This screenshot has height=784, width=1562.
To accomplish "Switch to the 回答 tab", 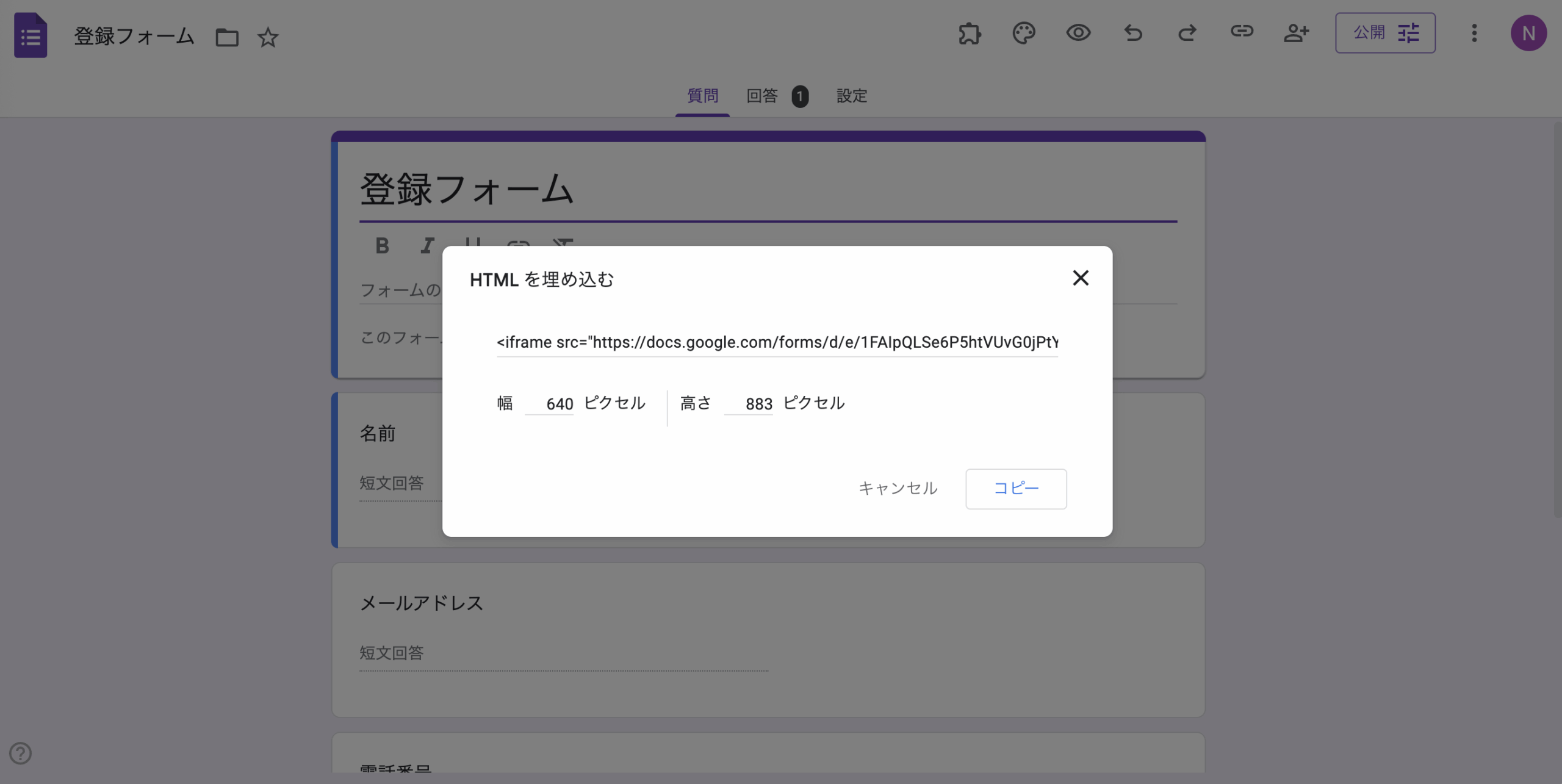I will pyautogui.click(x=762, y=96).
